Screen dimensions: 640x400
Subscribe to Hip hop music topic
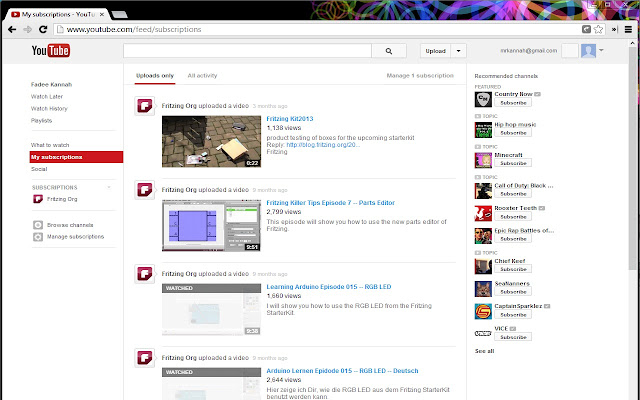tap(513, 133)
